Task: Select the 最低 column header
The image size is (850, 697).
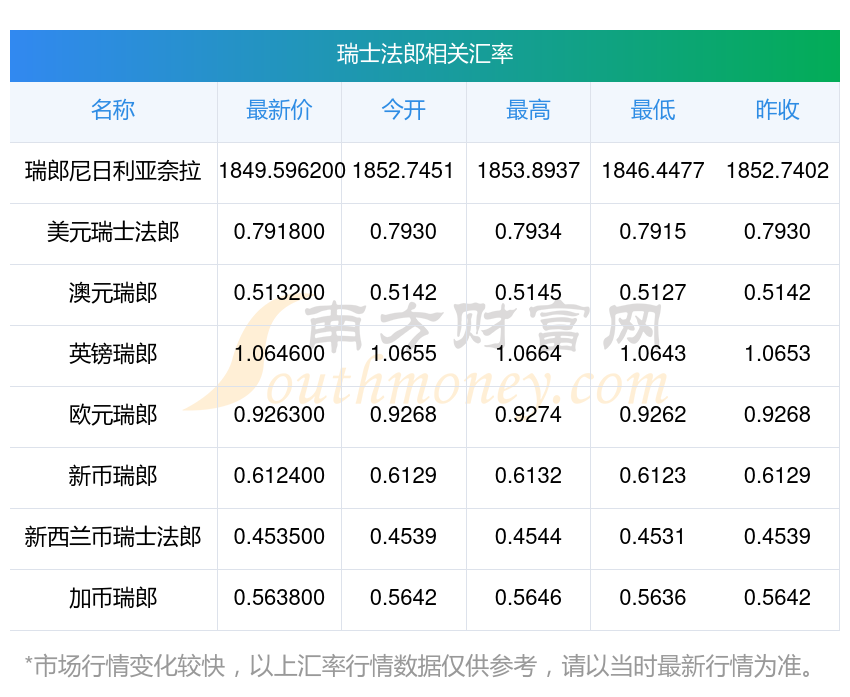Action: (652, 111)
